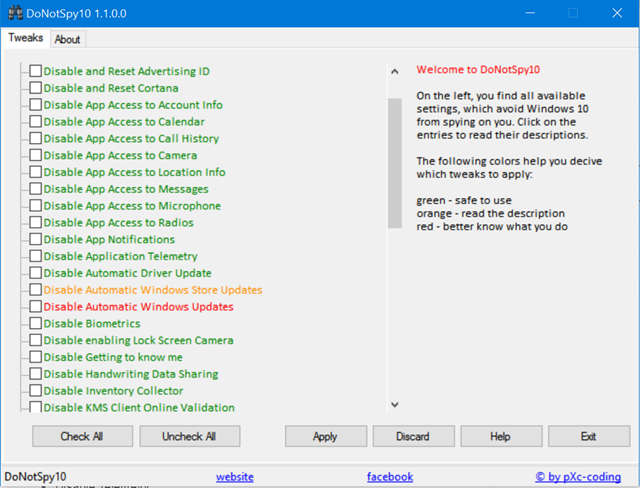Select the Disable Biometrics entry text

pos(92,324)
